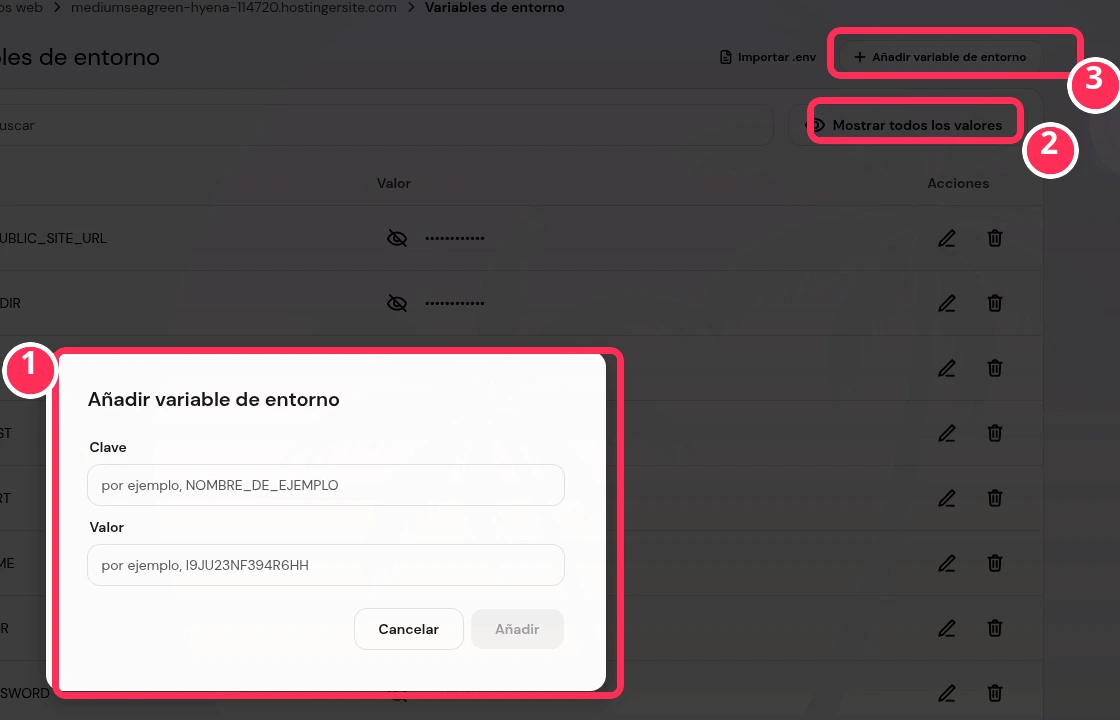Screen dimensions: 1120x720
Task: Focus the Clave input field
Action: pyautogui.click(x=326, y=485)
